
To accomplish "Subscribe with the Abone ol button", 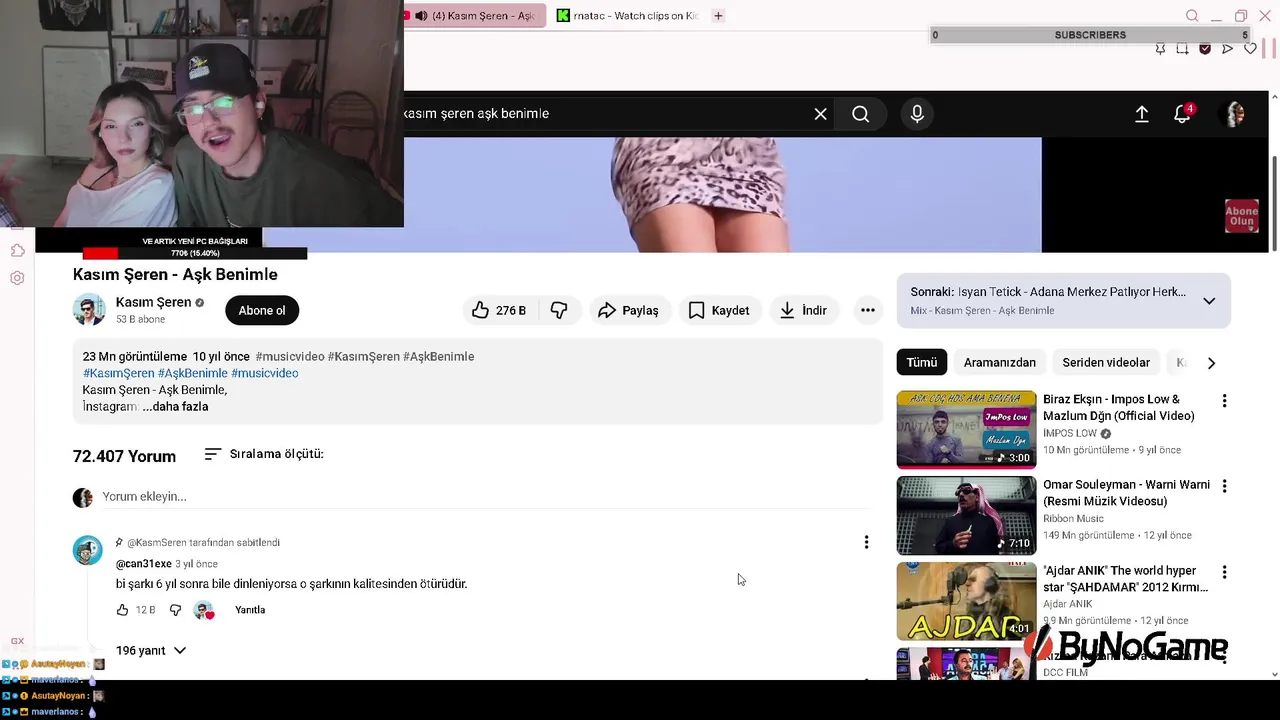I will [262, 310].
